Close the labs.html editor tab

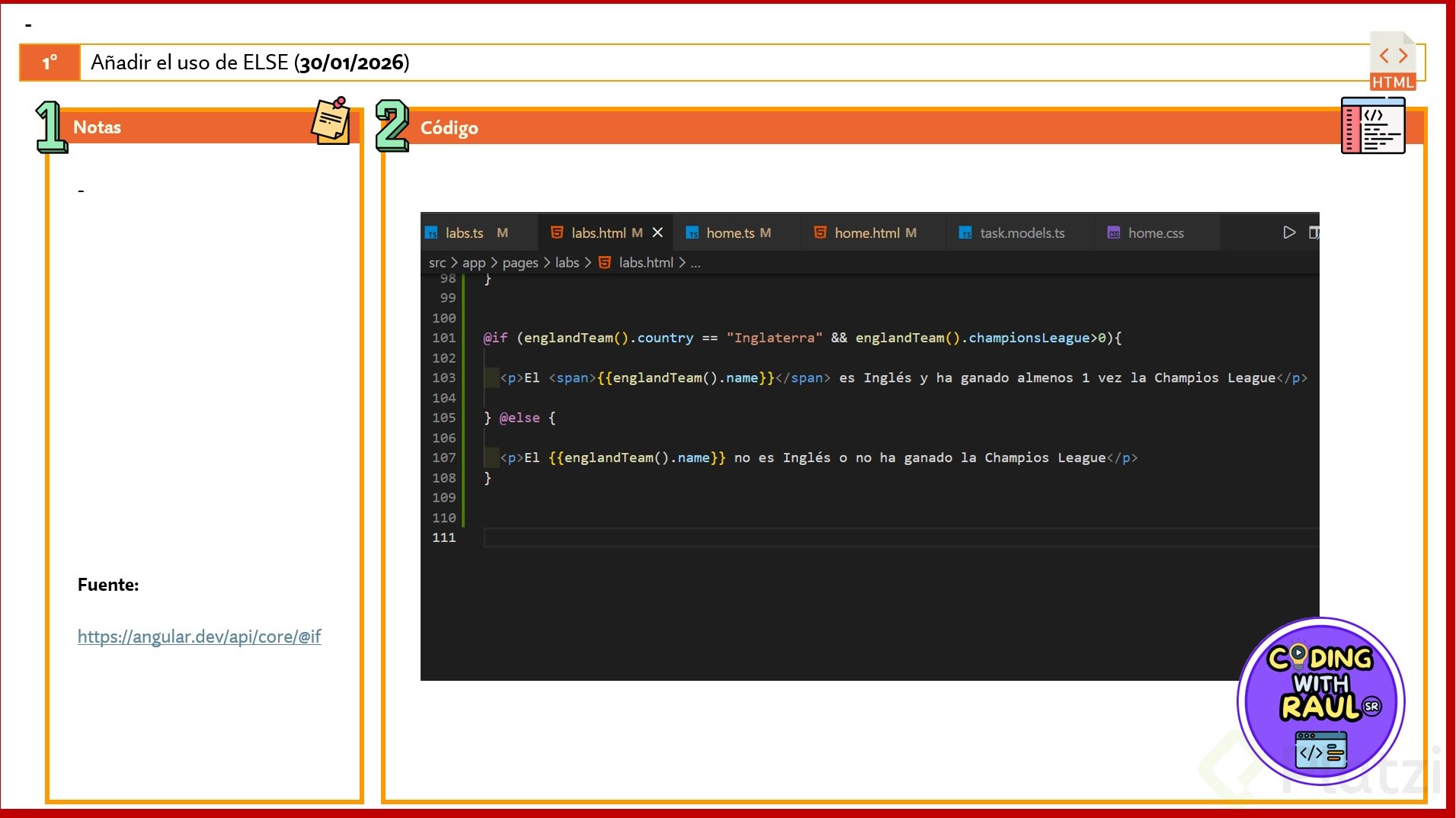coord(658,233)
